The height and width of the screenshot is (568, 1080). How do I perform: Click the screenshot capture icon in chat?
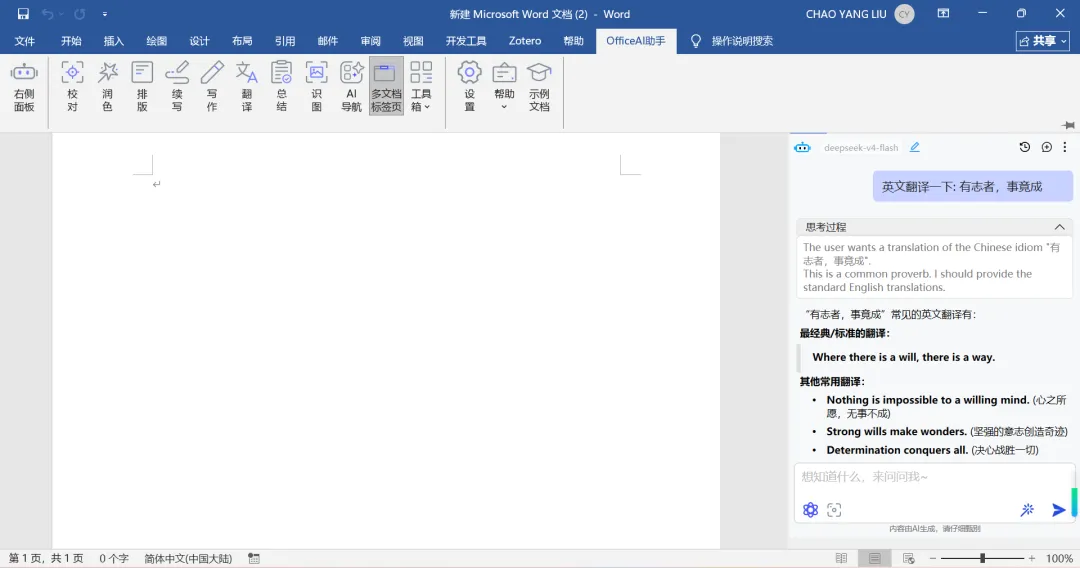point(834,509)
